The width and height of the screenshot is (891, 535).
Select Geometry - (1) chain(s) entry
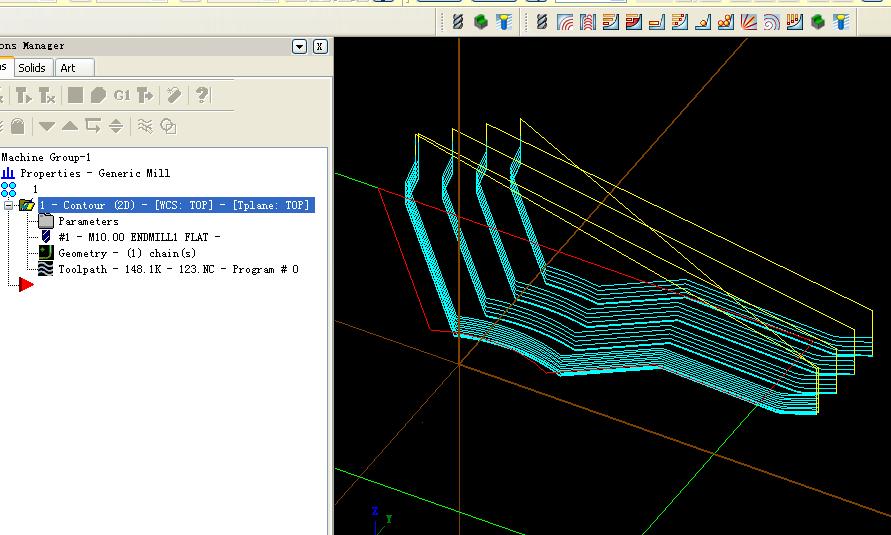pos(126,253)
